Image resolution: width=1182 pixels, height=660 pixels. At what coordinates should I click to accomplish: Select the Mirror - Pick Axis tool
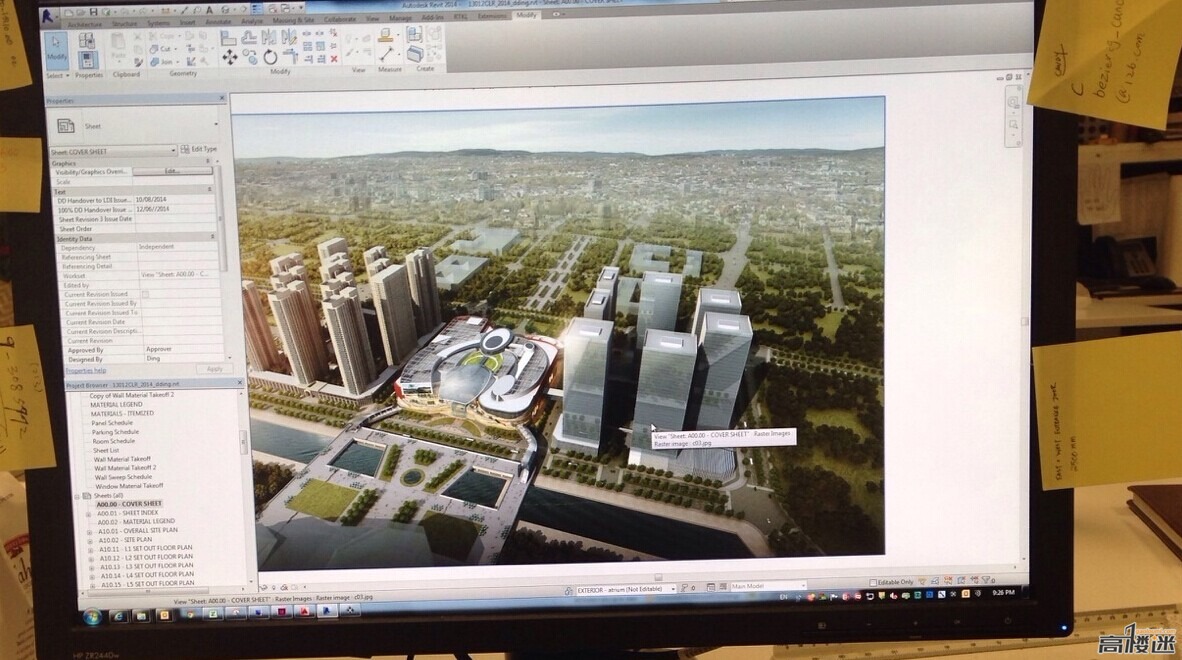(269, 37)
